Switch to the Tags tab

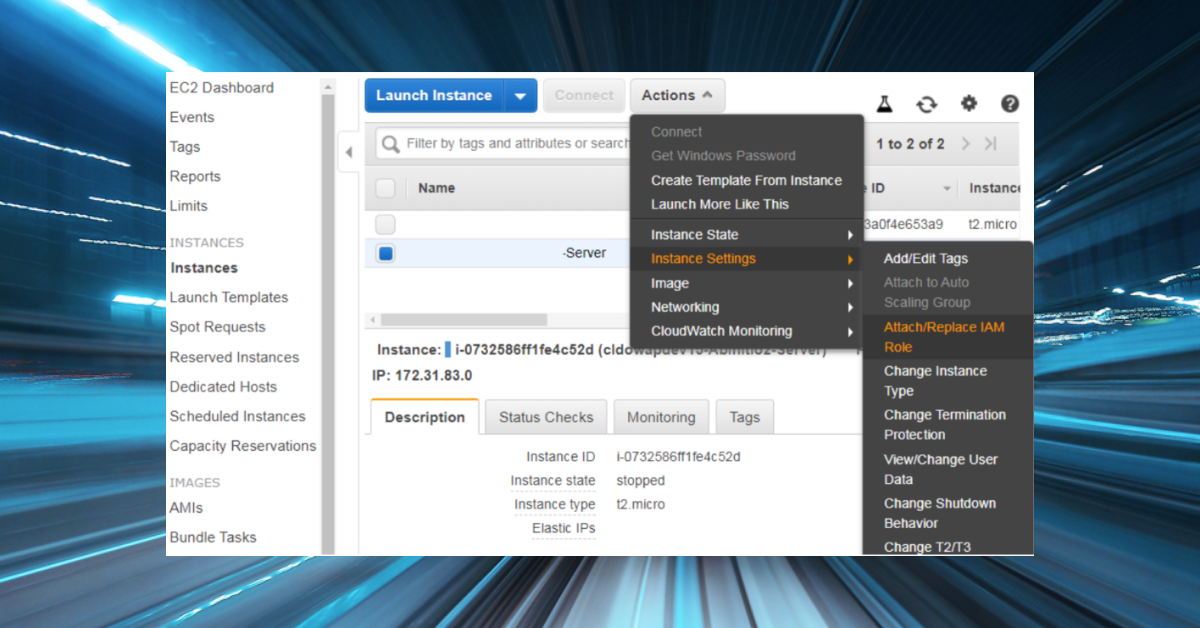pyautogui.click(x=744, y=417)
